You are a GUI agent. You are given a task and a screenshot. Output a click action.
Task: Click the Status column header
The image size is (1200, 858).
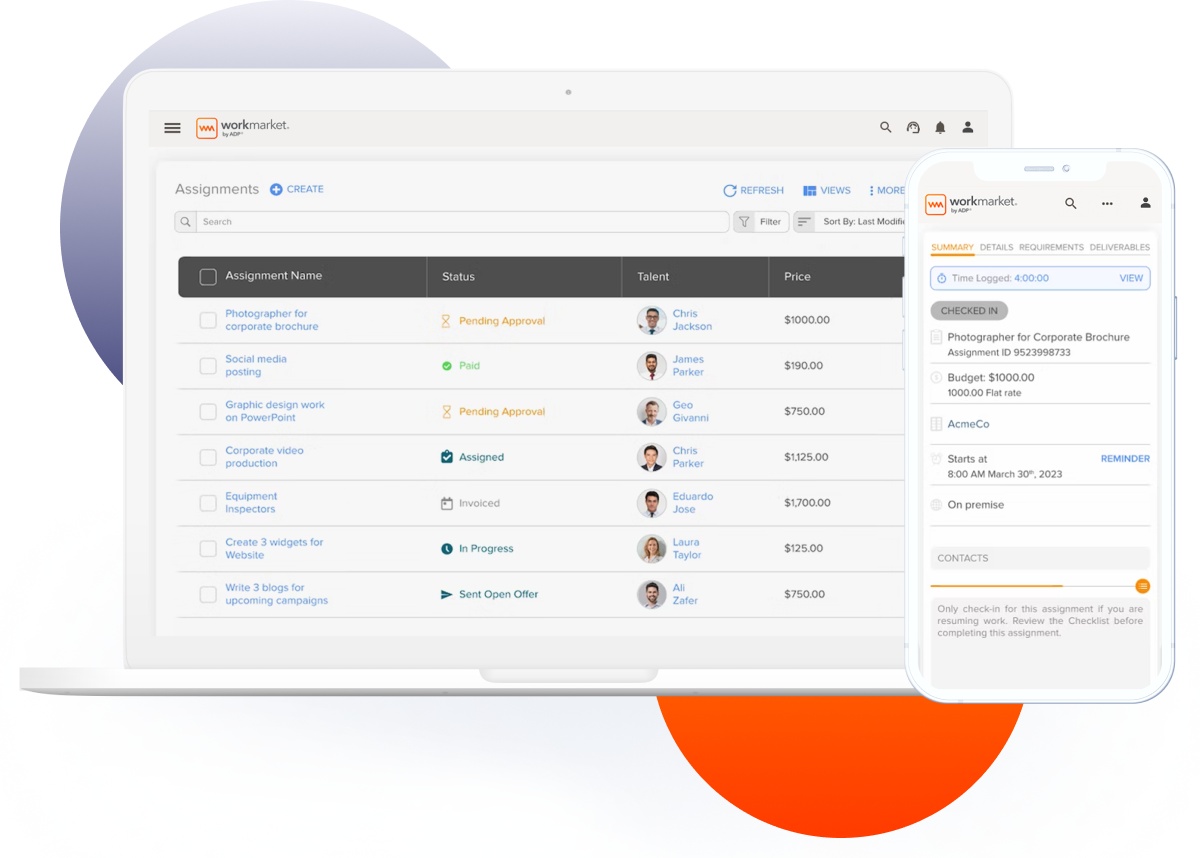click(x=458, y=277)
